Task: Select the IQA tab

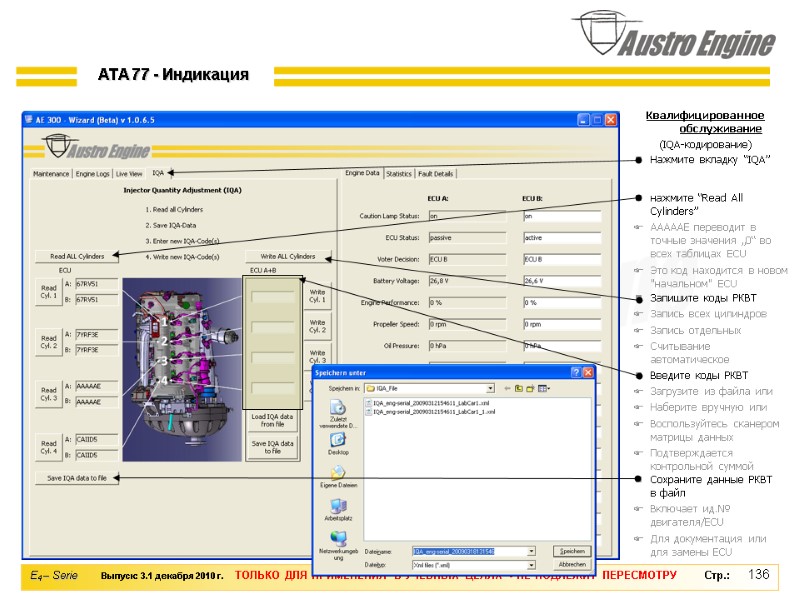Action: click(158, 173)
